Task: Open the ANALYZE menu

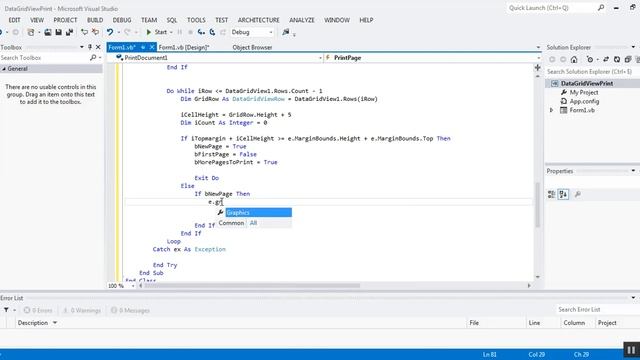Action: click(302, 20)
